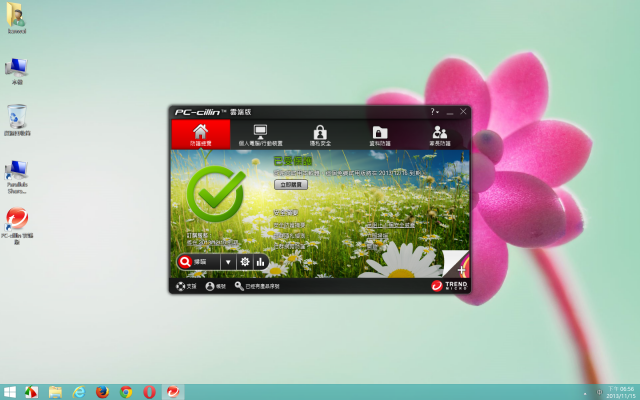Image resolution: width=640 pixels, height=400 pixels.
Task: Open File Explorer from the taskbar
Action: 55,392
